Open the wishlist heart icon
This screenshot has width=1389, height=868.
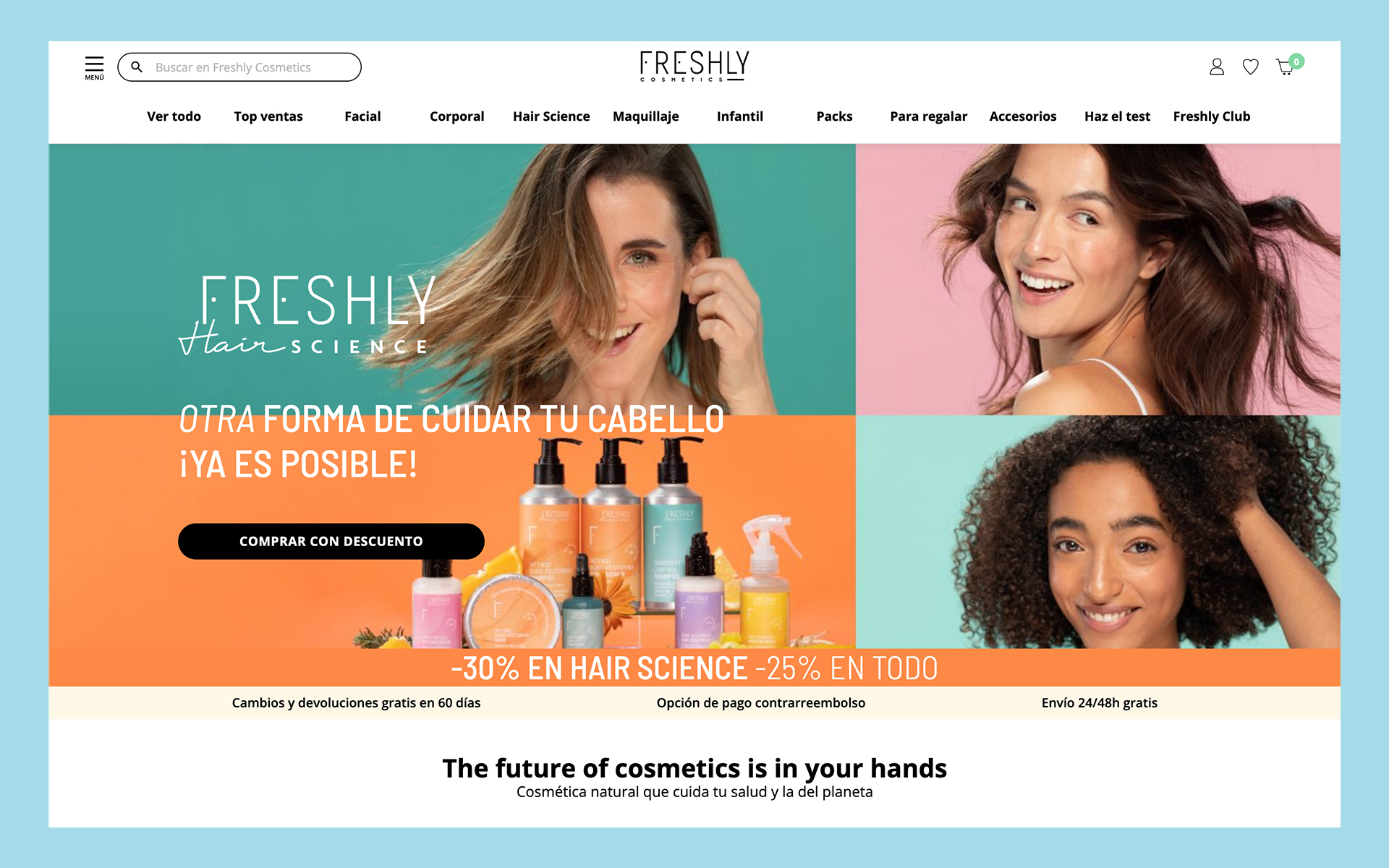click(x=1250, y=67)
